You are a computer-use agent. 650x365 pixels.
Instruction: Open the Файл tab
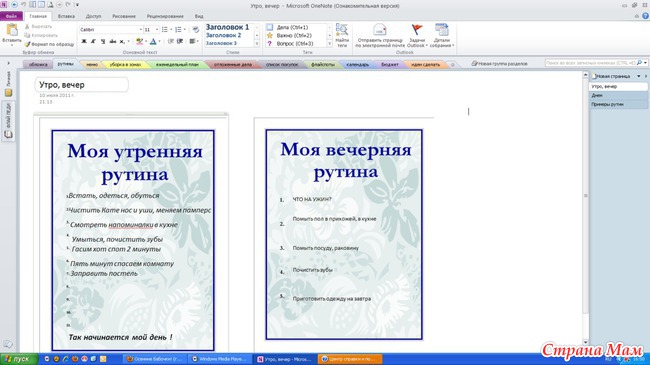(12, 16)
